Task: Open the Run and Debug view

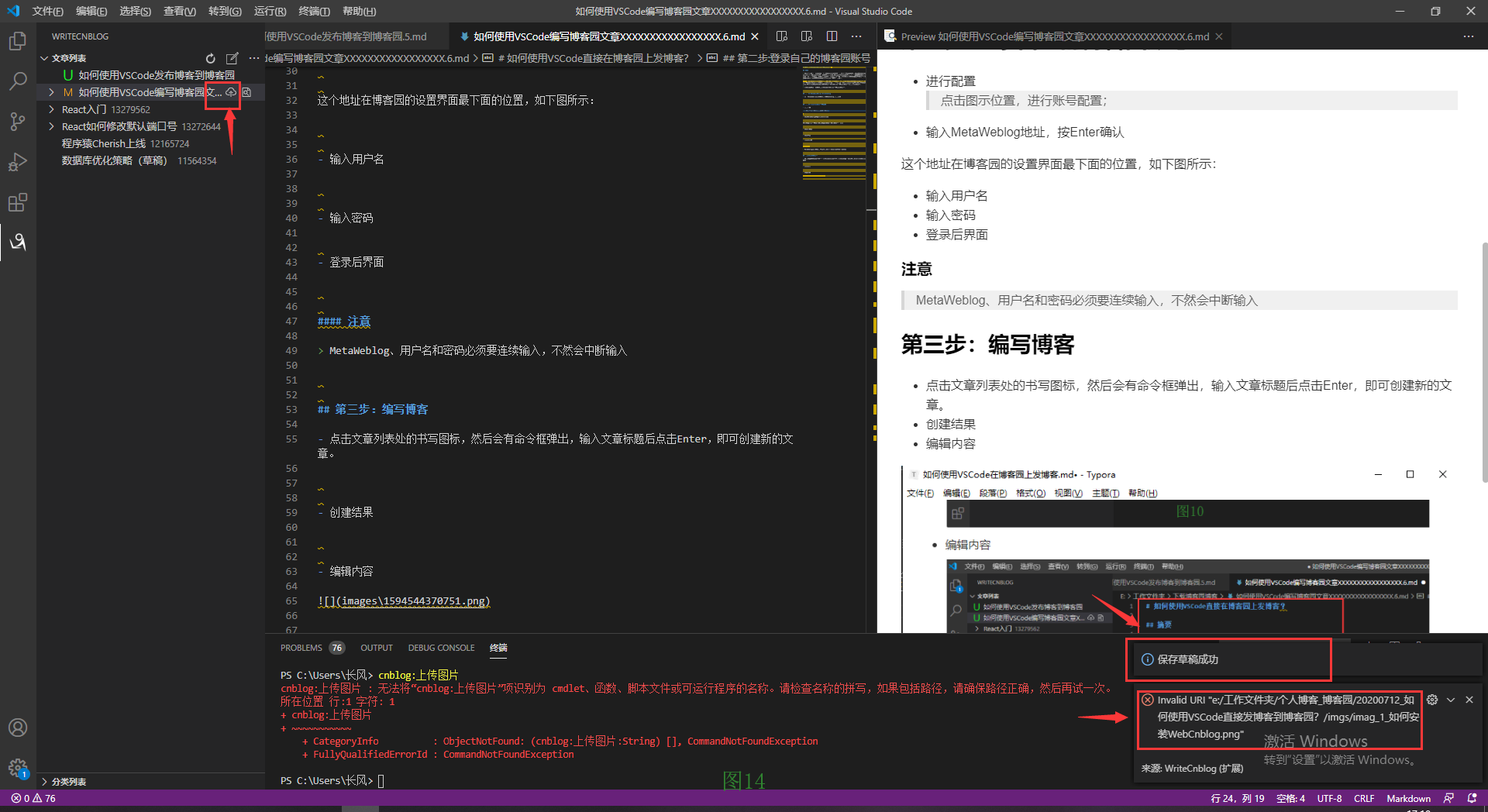Action: click(x=17, y=162)
